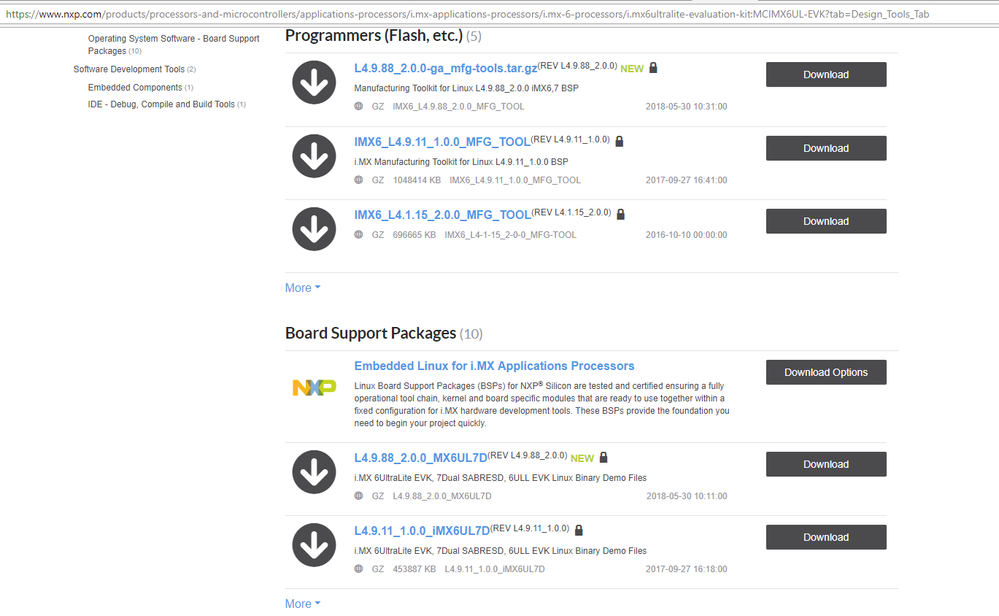The width and height of the screenshot is (999, 616).
Task: Click lock icon next to IMX6_L4.9.11_1.0.0_MFG_TOOL title
Action: point(619,141)
